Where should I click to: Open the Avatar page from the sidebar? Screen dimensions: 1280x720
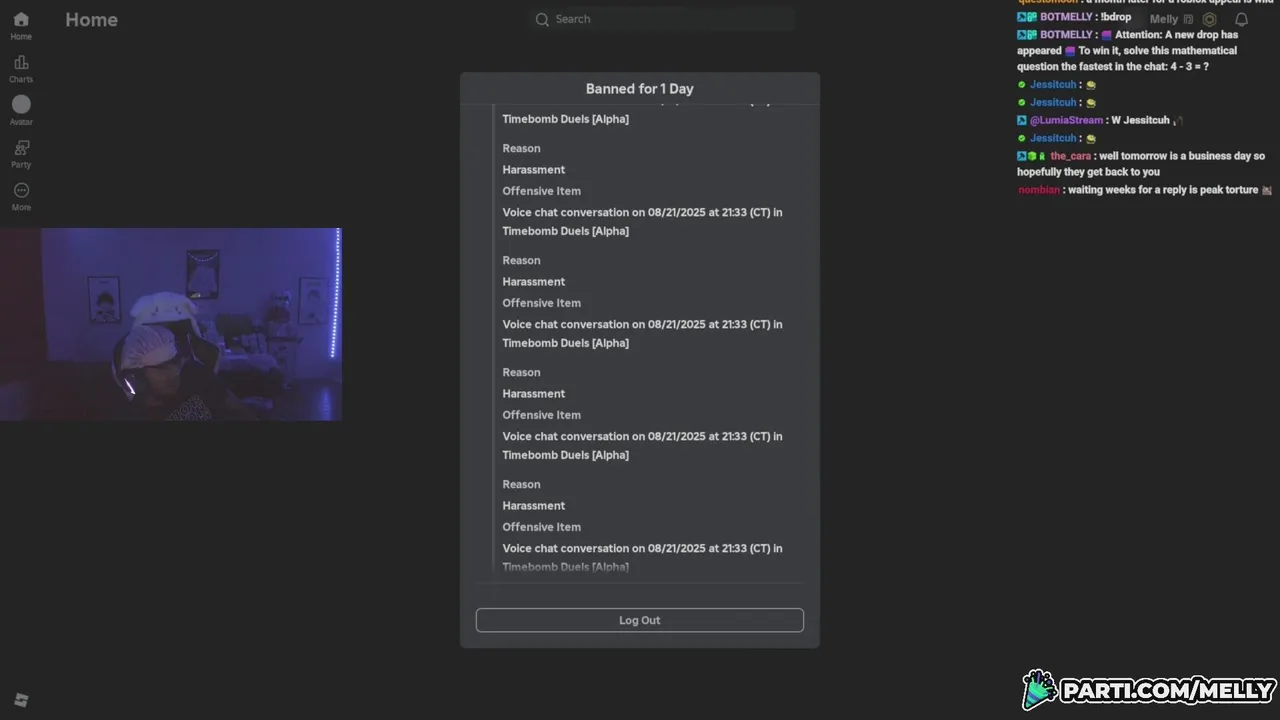tap(21, 111)
